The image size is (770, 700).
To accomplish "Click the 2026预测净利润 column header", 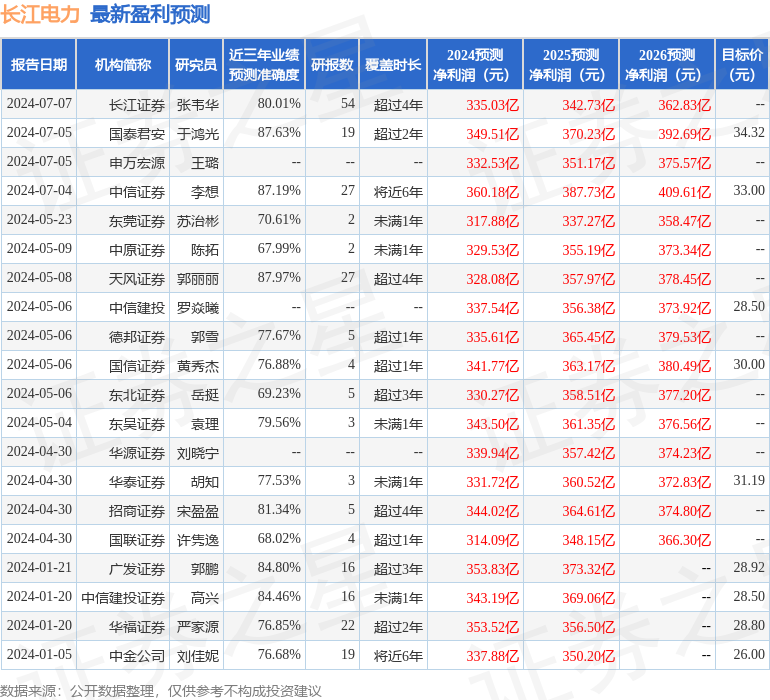I will pyautogui.click(x=667, y=64).
